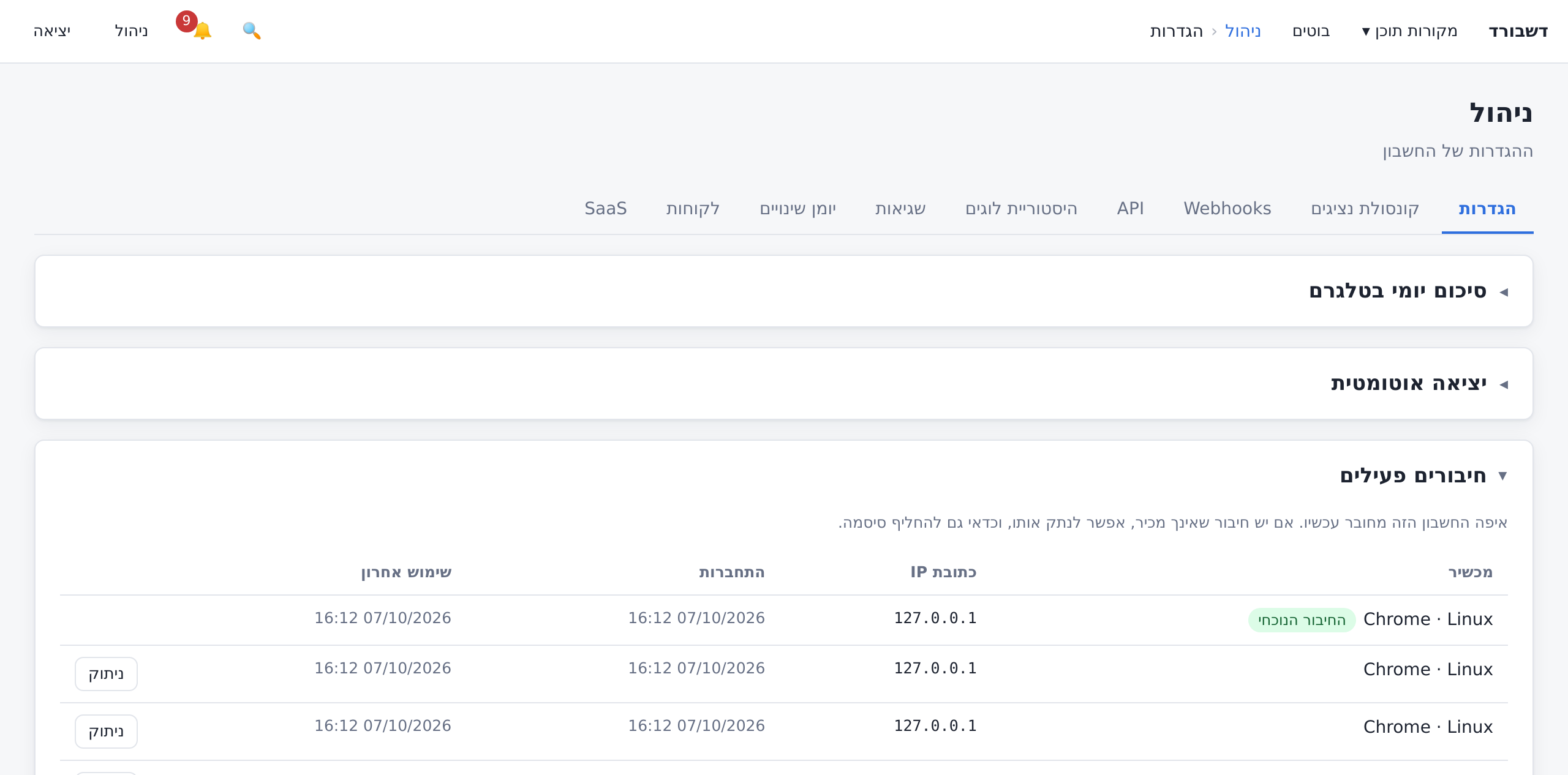This screenshot has height=775, width=1568.
Task: Select the הגדרות tab
Action: click(1487, 209)
